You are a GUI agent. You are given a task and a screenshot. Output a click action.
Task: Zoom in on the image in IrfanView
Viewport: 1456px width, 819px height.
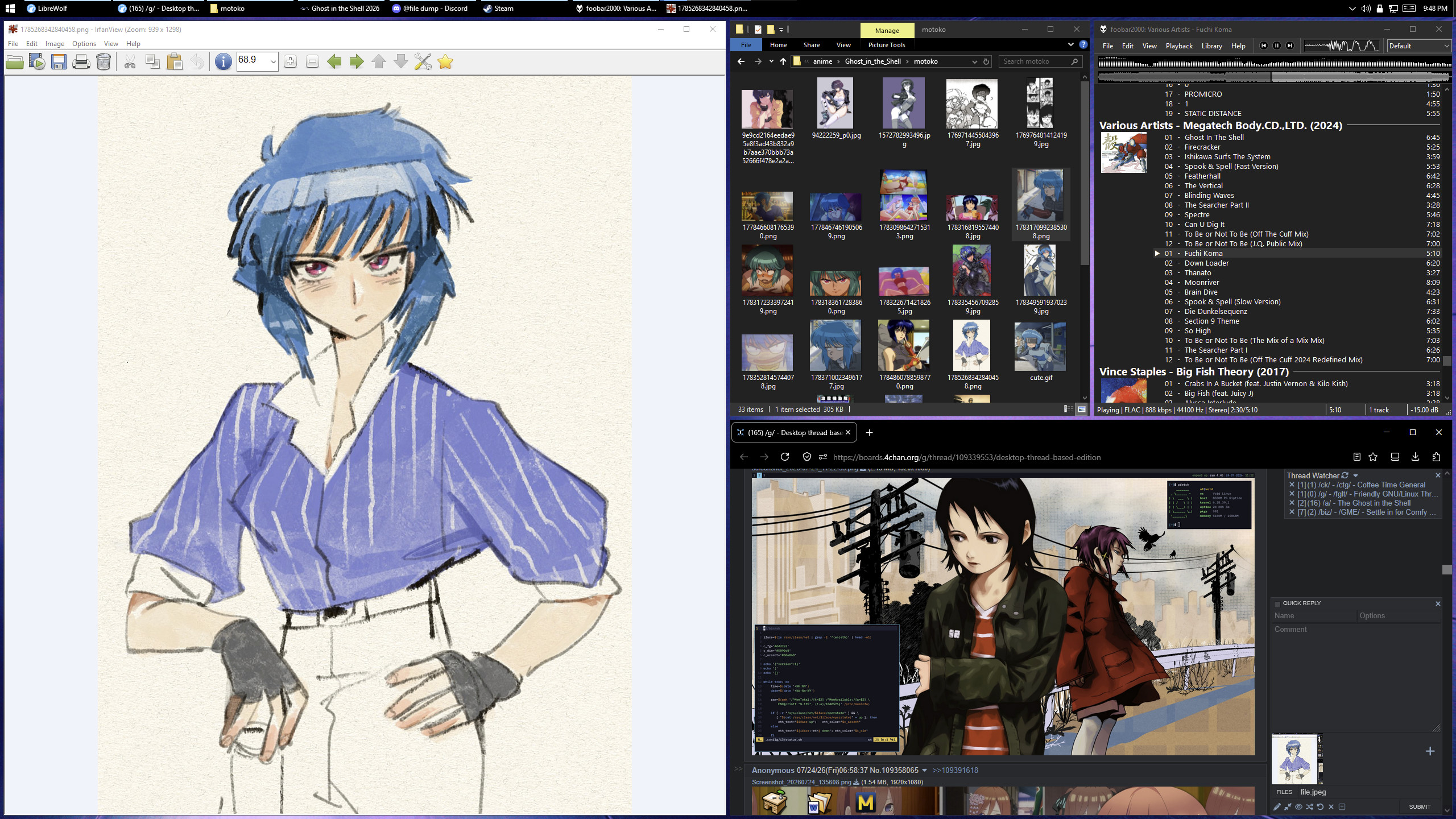click(x=290, y=61)
